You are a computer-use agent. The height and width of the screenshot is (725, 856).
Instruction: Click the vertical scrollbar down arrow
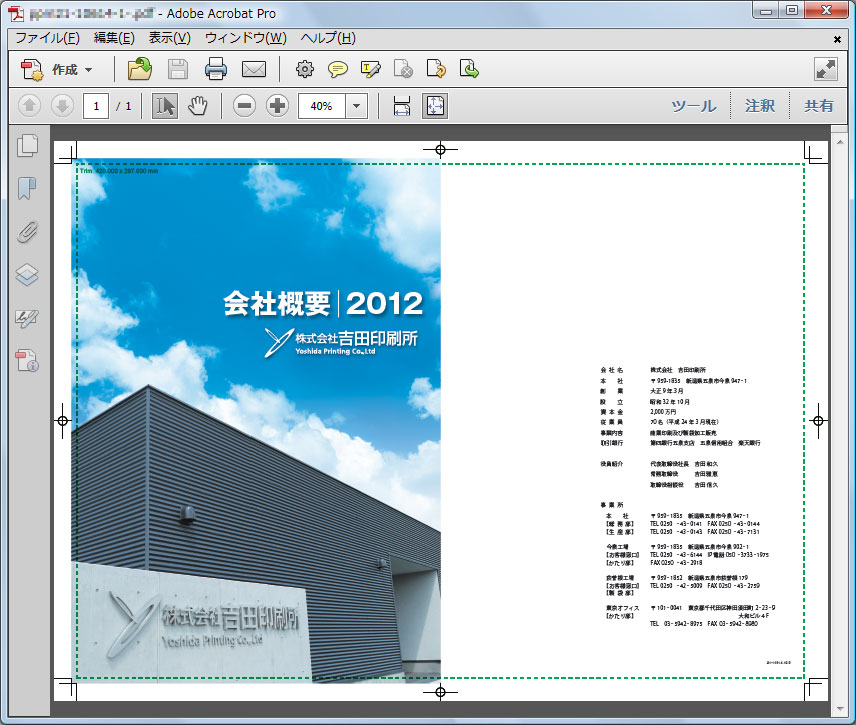[x=840, y=709]
